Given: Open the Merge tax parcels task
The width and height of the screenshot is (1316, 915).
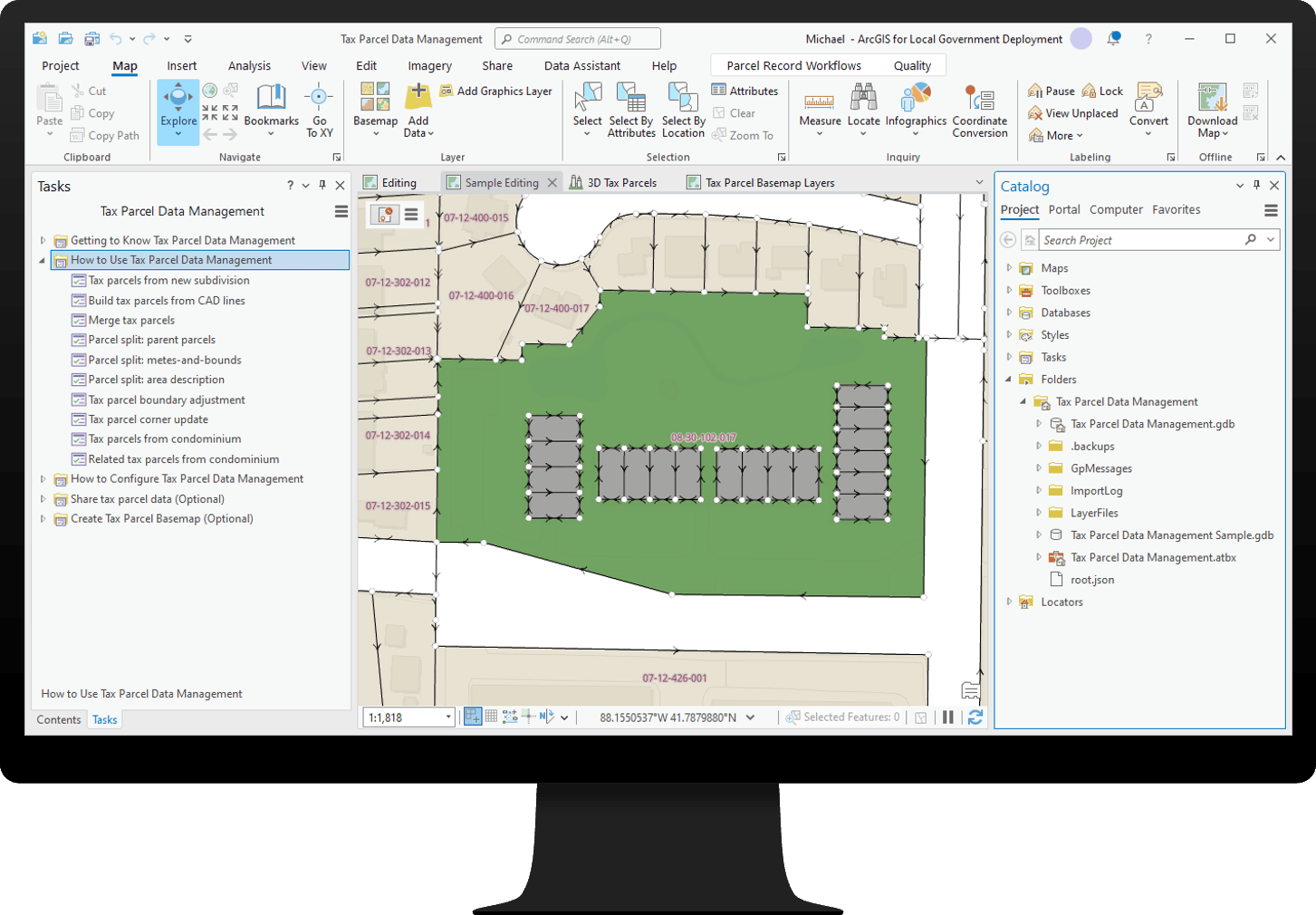Looking at the screenshot, I should click(x=131, y=321).
